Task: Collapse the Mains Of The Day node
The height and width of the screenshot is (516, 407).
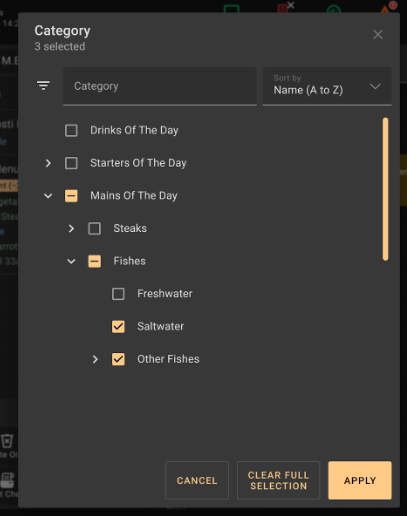Action: (x=48, y=196)
